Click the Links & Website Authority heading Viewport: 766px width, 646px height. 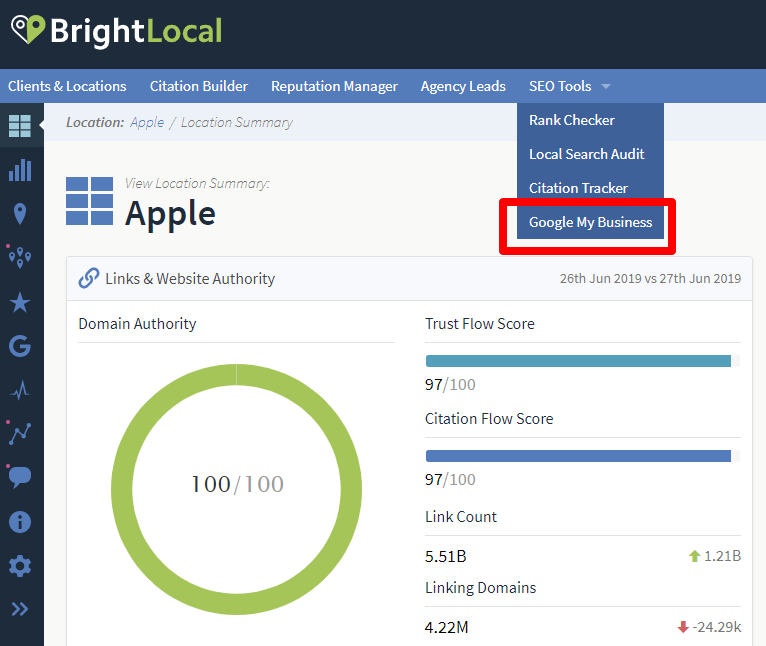[190, 279]
